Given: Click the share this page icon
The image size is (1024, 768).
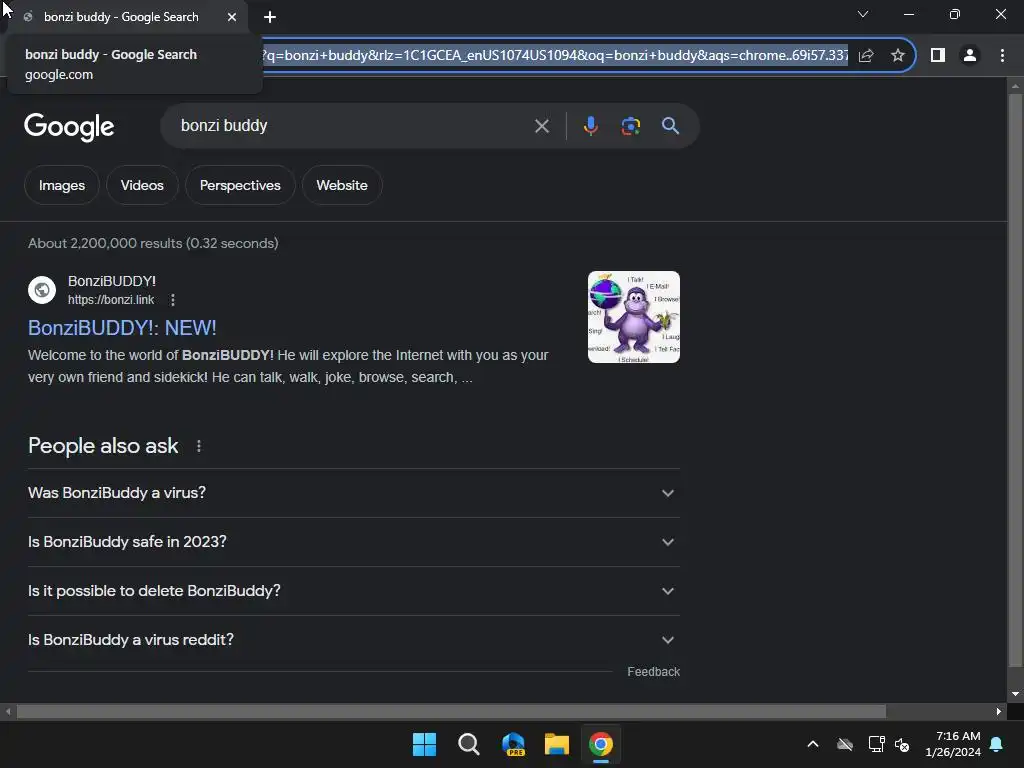Looking at the screenshot, I should click(866, 56).
